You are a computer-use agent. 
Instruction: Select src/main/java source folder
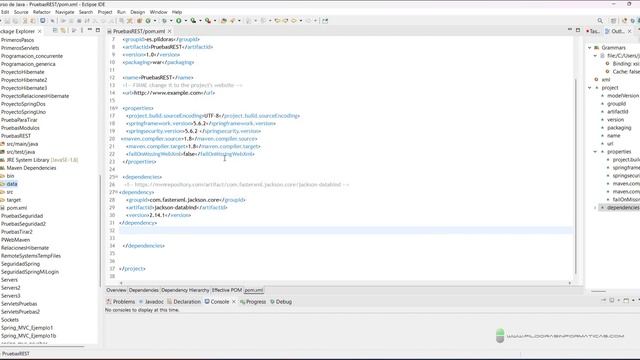(x=22, y=144)
